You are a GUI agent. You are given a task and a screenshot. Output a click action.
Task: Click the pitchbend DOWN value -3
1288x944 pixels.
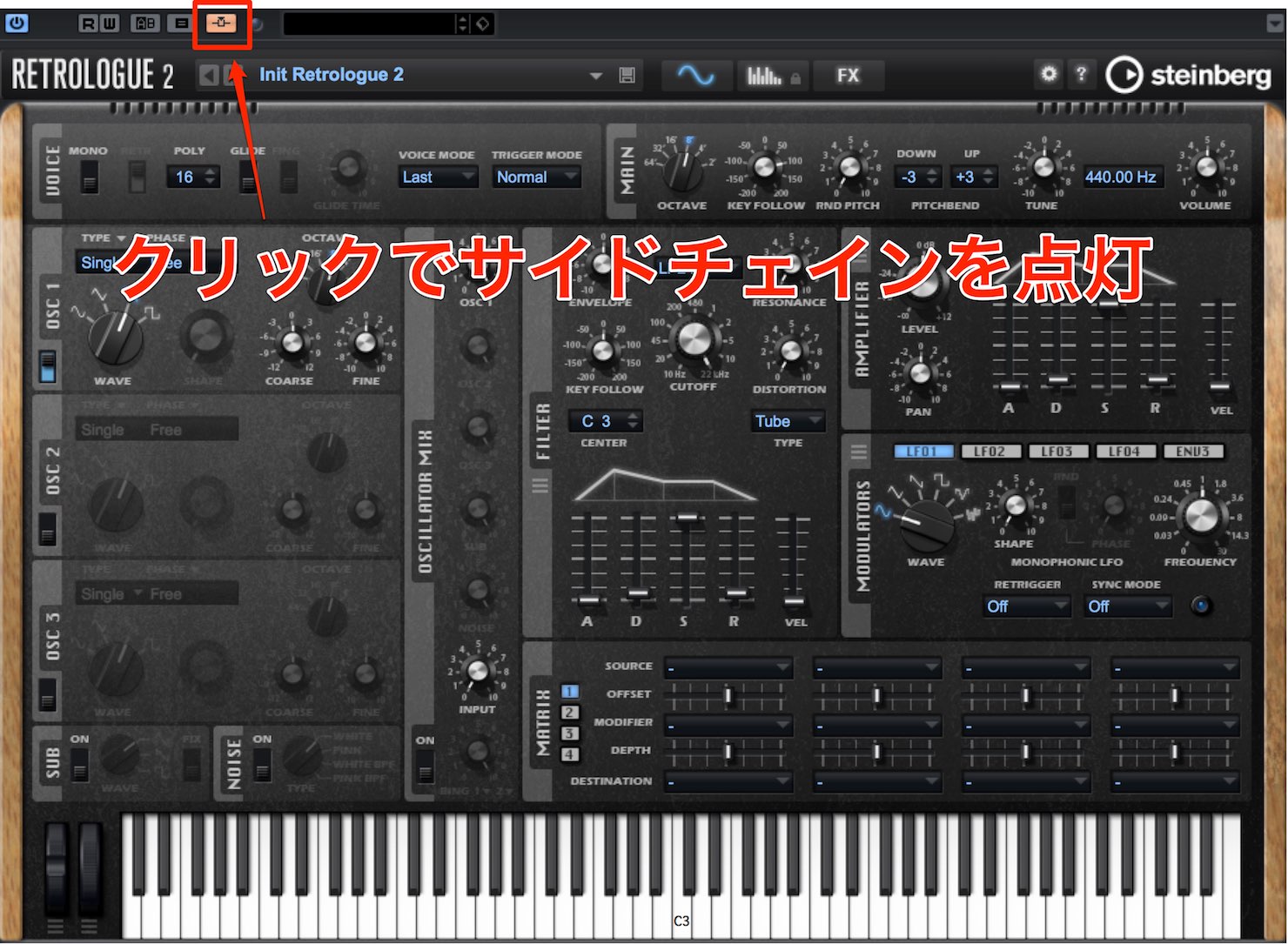tap(910, 177)
